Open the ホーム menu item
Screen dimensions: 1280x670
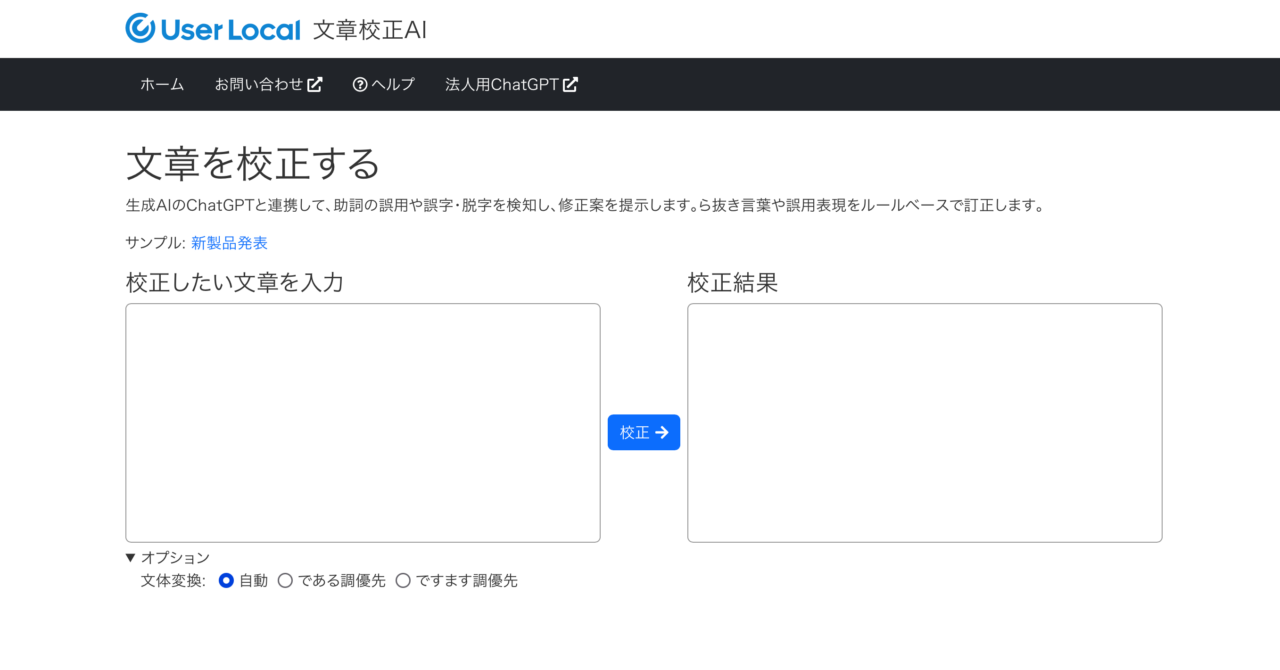click(x=162, y=84)
